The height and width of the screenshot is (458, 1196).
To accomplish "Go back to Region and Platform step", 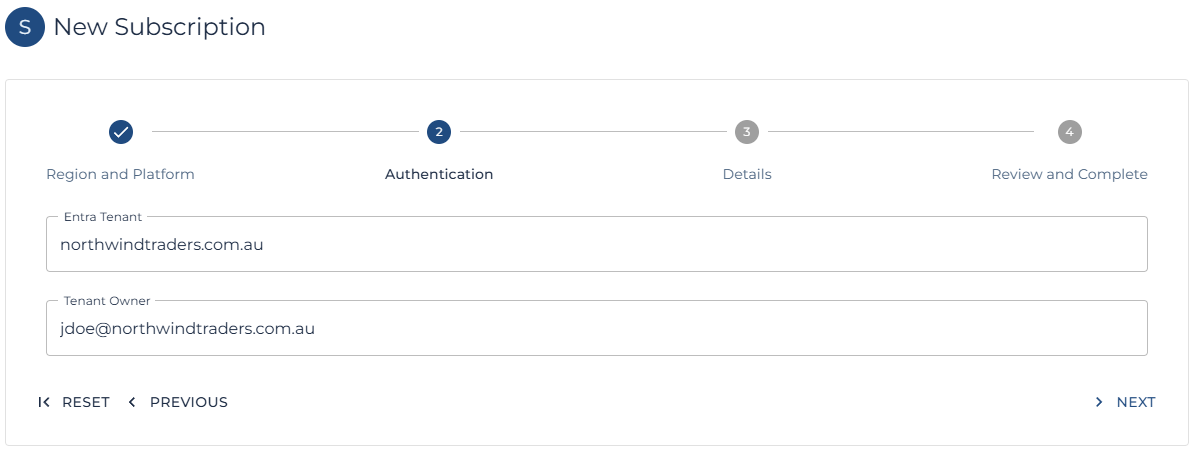I will (120, 174).
